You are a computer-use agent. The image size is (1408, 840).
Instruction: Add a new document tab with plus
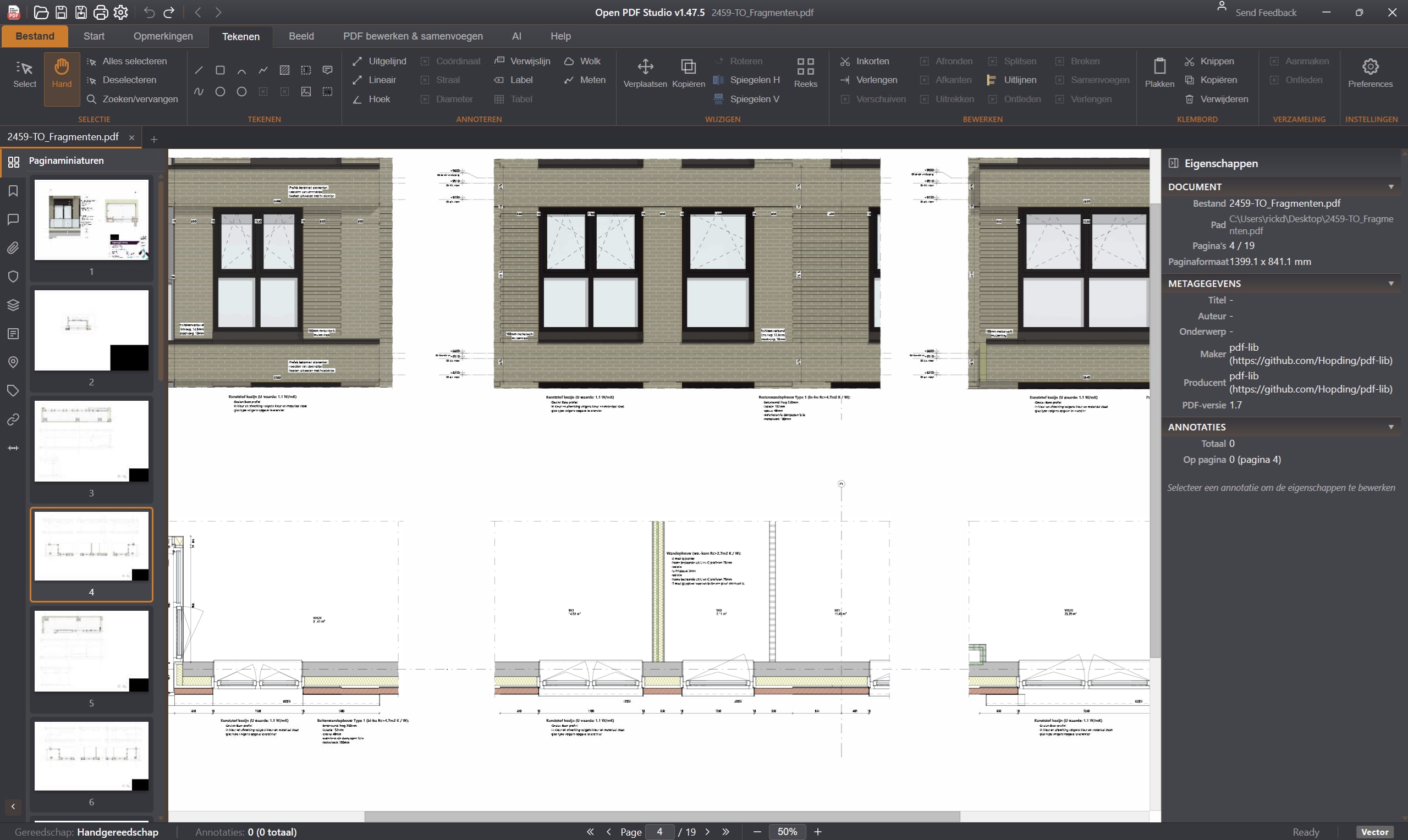point(153,139)
